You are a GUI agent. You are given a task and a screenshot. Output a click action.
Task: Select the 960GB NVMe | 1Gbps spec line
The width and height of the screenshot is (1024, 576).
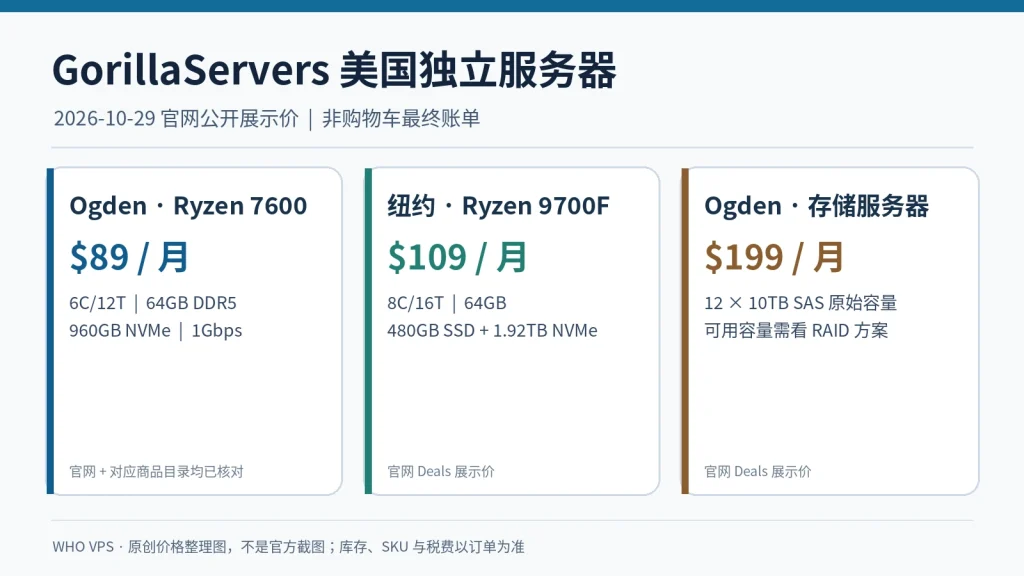(x=155, y=330)
